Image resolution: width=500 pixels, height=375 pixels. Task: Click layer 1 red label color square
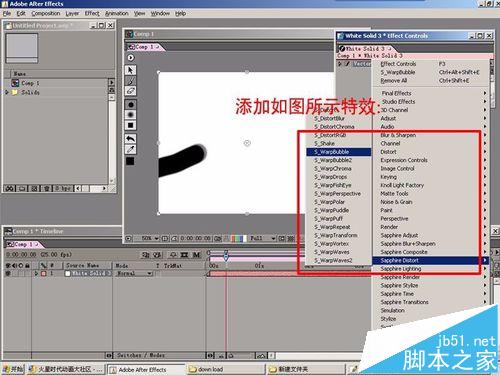43,274
